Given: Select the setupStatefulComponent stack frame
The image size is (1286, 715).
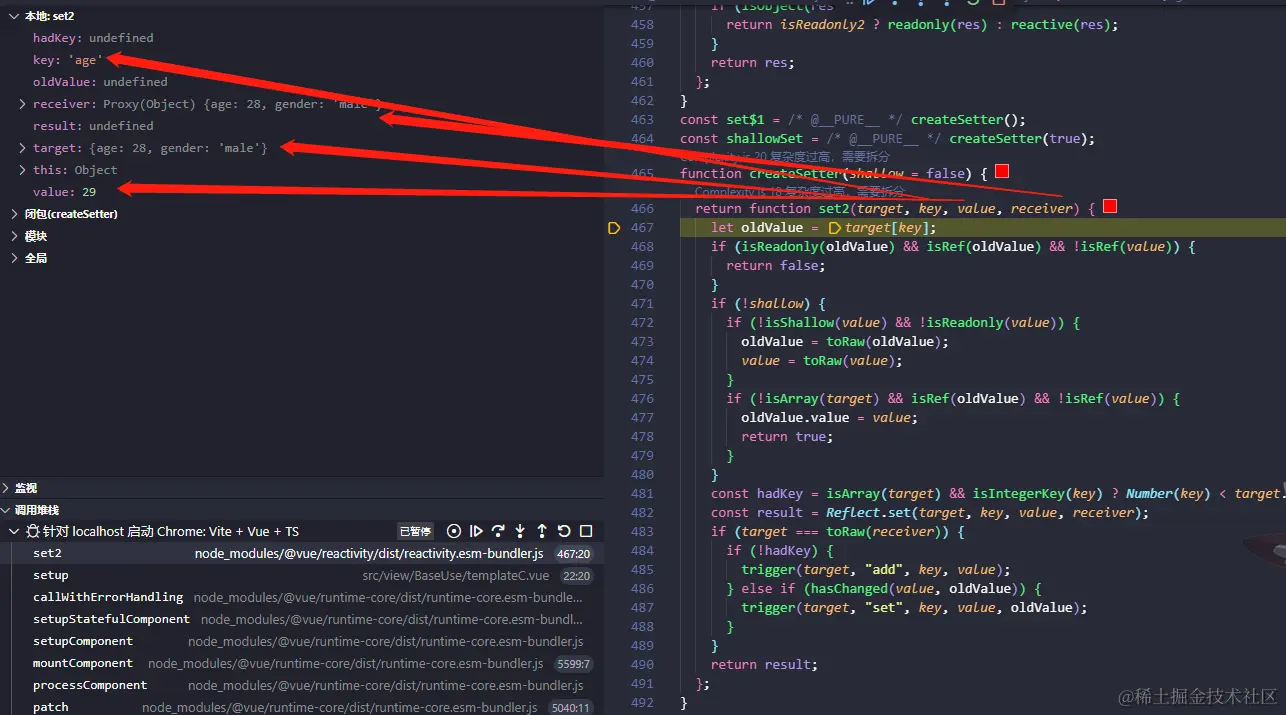Looking at the screenshot, I should coord(301,619).
